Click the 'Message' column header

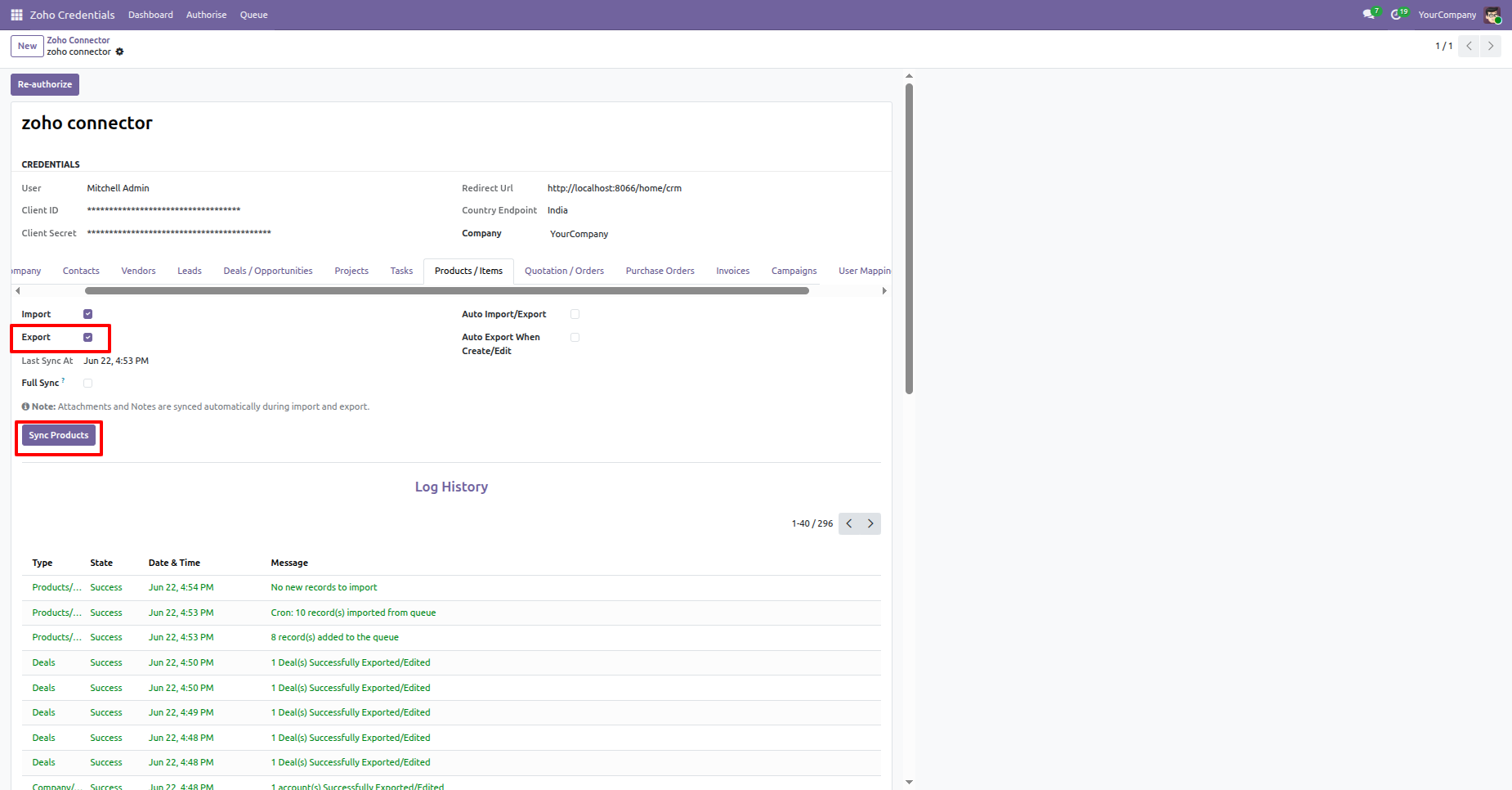(289, 563)
